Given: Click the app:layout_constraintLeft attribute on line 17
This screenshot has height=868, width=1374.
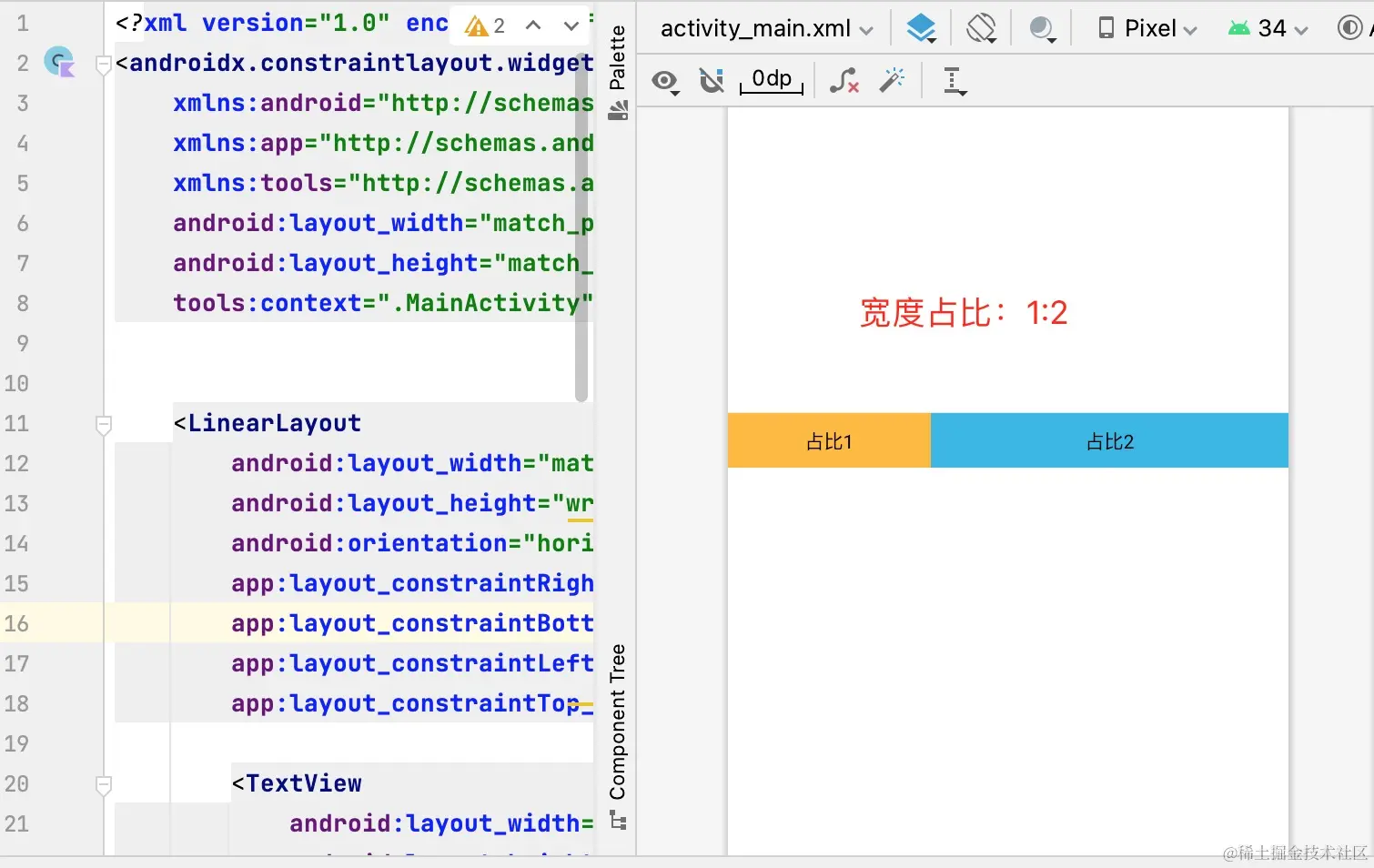Looking at the screenshot, I should [412, 663].
